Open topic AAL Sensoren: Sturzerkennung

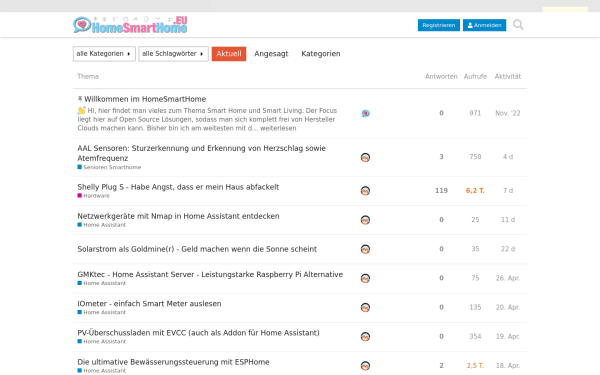201,153
